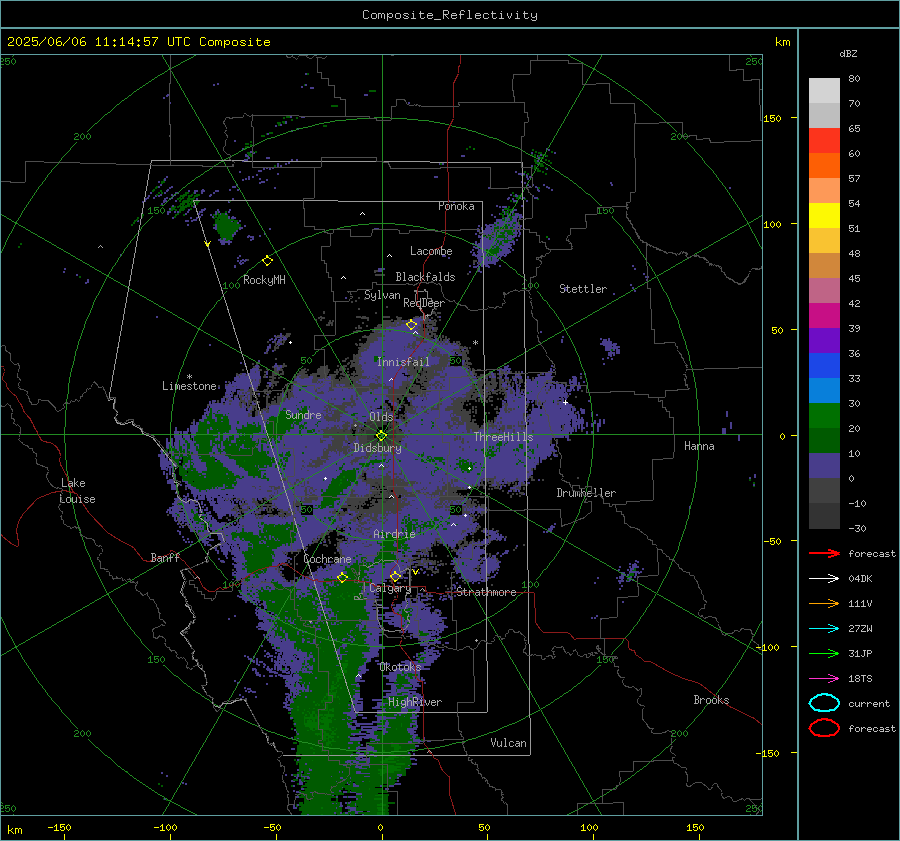Click the yellow diamond marker above Calgary
900x841 pixels.
395,576
